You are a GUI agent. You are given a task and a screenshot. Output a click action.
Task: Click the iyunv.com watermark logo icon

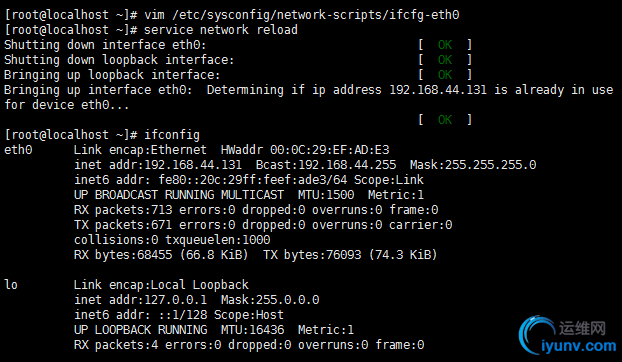[536, 334]
